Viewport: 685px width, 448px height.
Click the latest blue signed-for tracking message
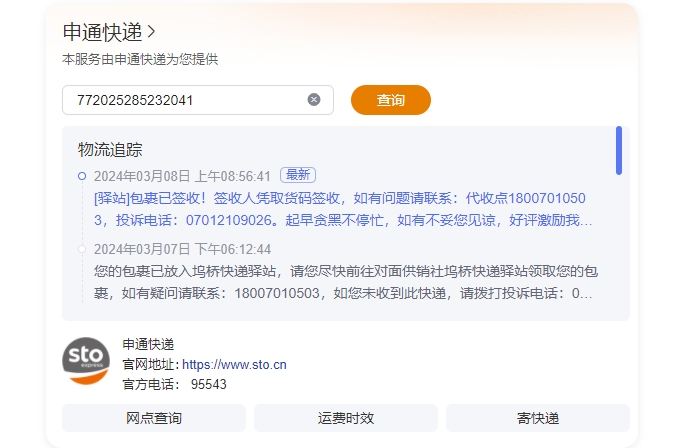[x=343, y=209]
